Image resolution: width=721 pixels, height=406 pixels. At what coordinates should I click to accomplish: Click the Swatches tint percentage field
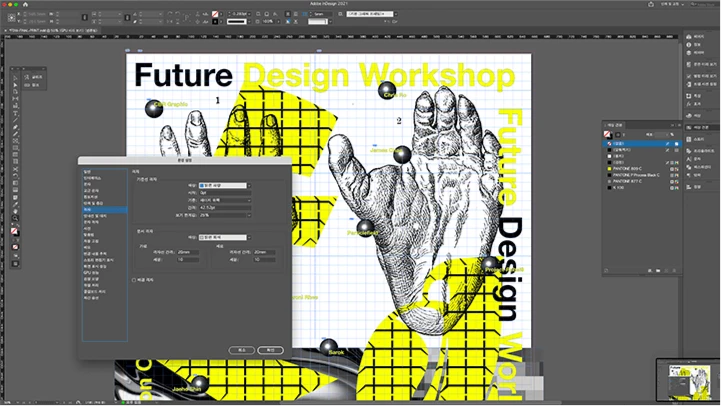point(661,135)
